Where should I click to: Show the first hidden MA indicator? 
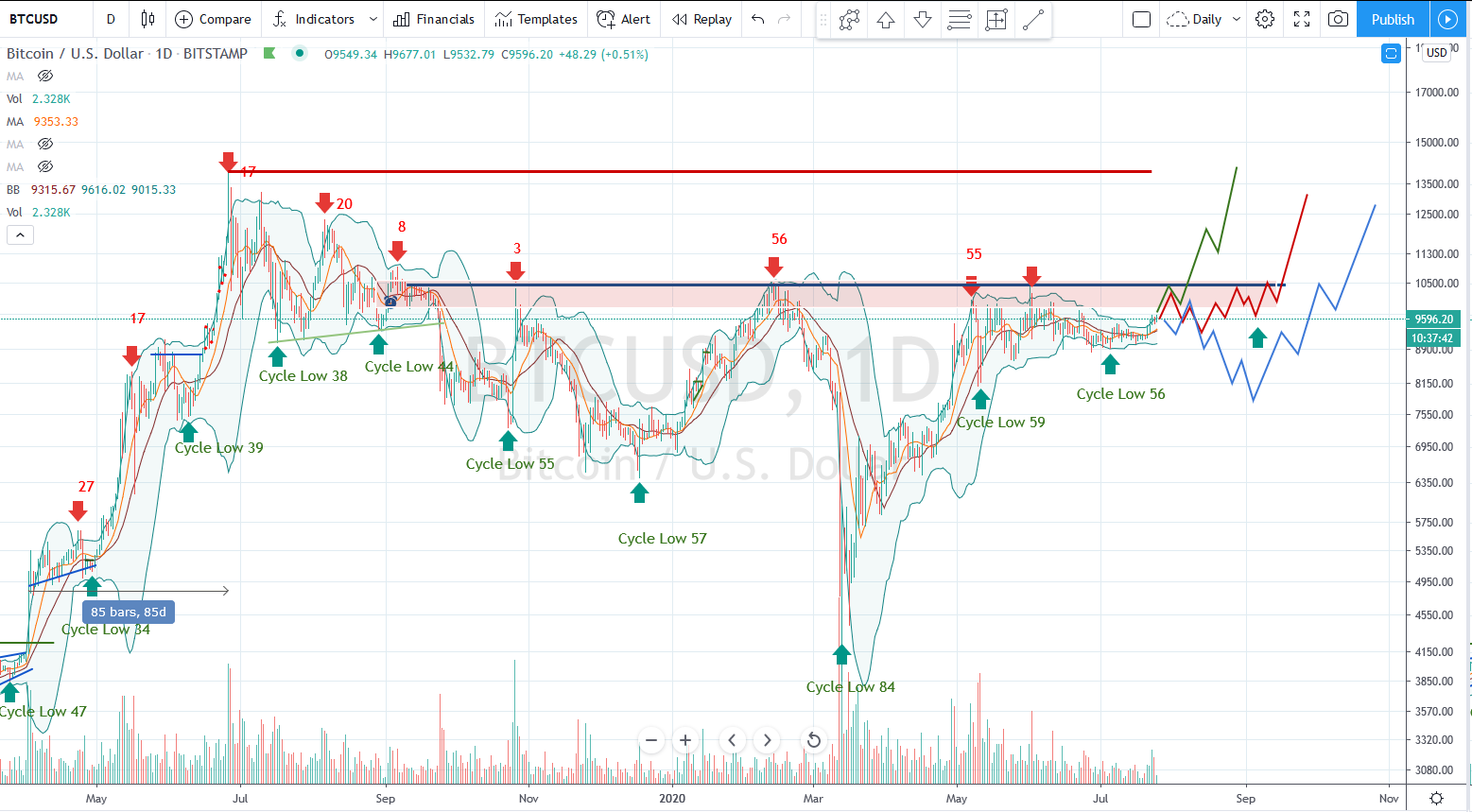click(45, 76)
